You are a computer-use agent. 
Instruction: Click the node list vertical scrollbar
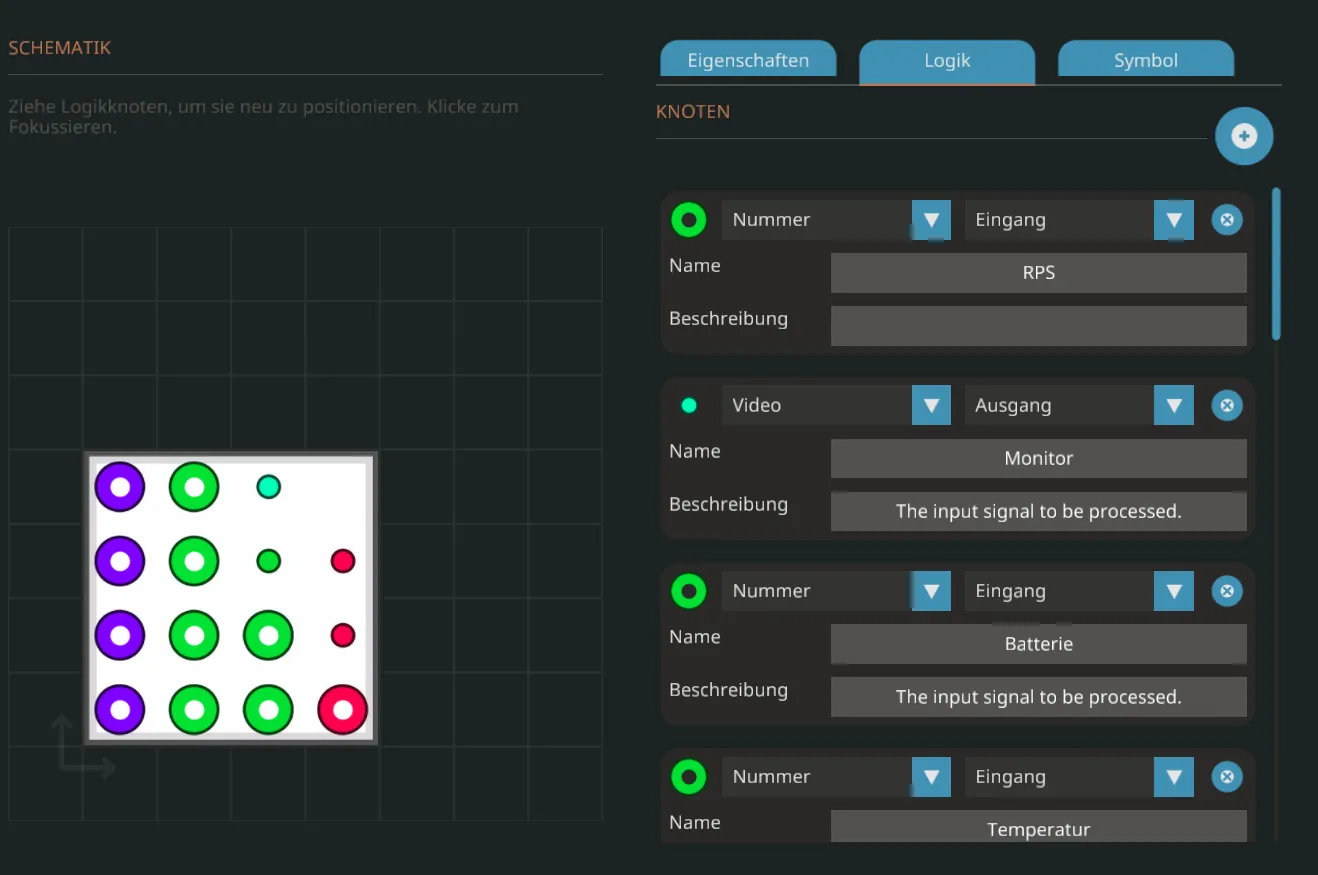[1276, 265]
